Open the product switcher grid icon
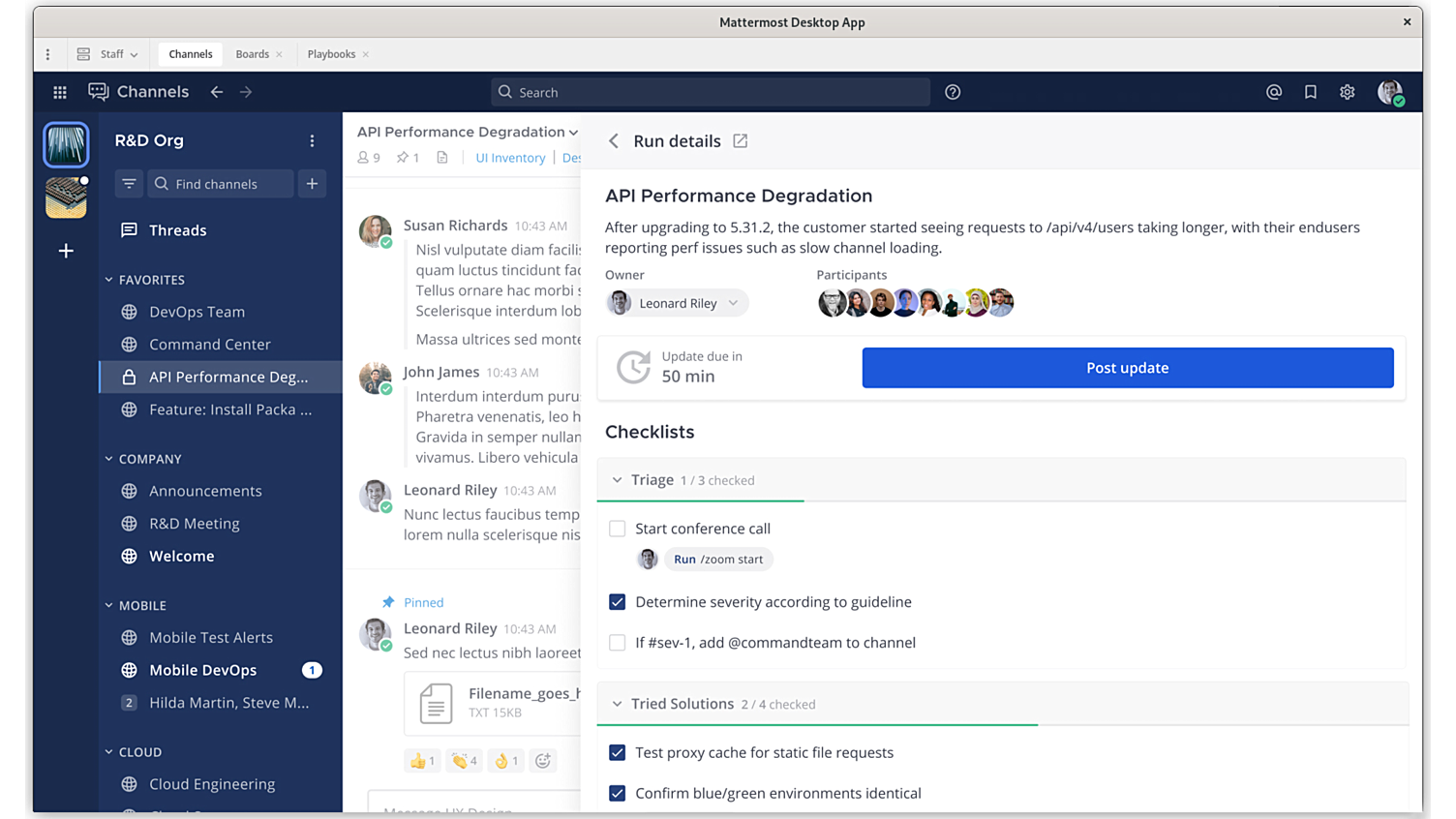1456x819 pixels. click(60, 92)
